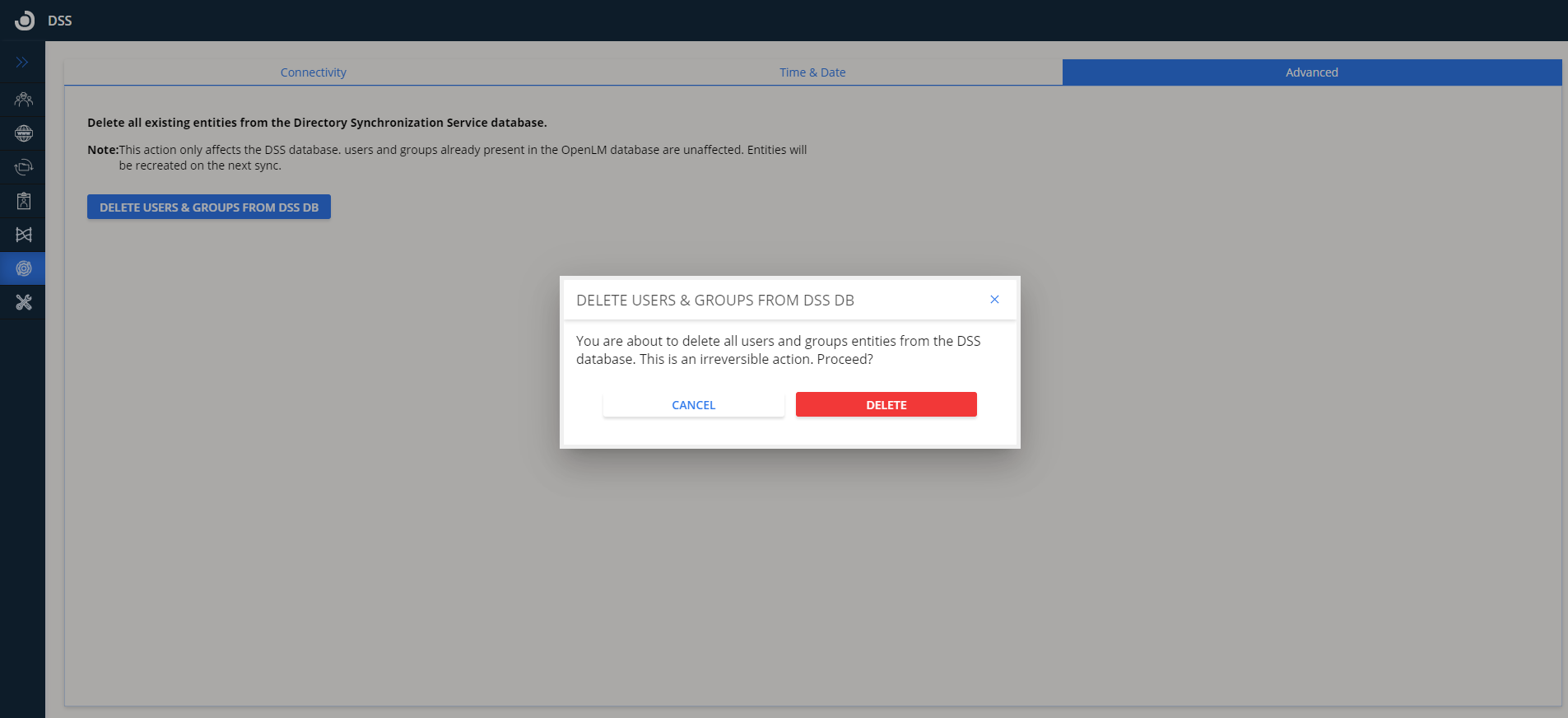Click the DSS title in the header

click(x=60, y=21)
